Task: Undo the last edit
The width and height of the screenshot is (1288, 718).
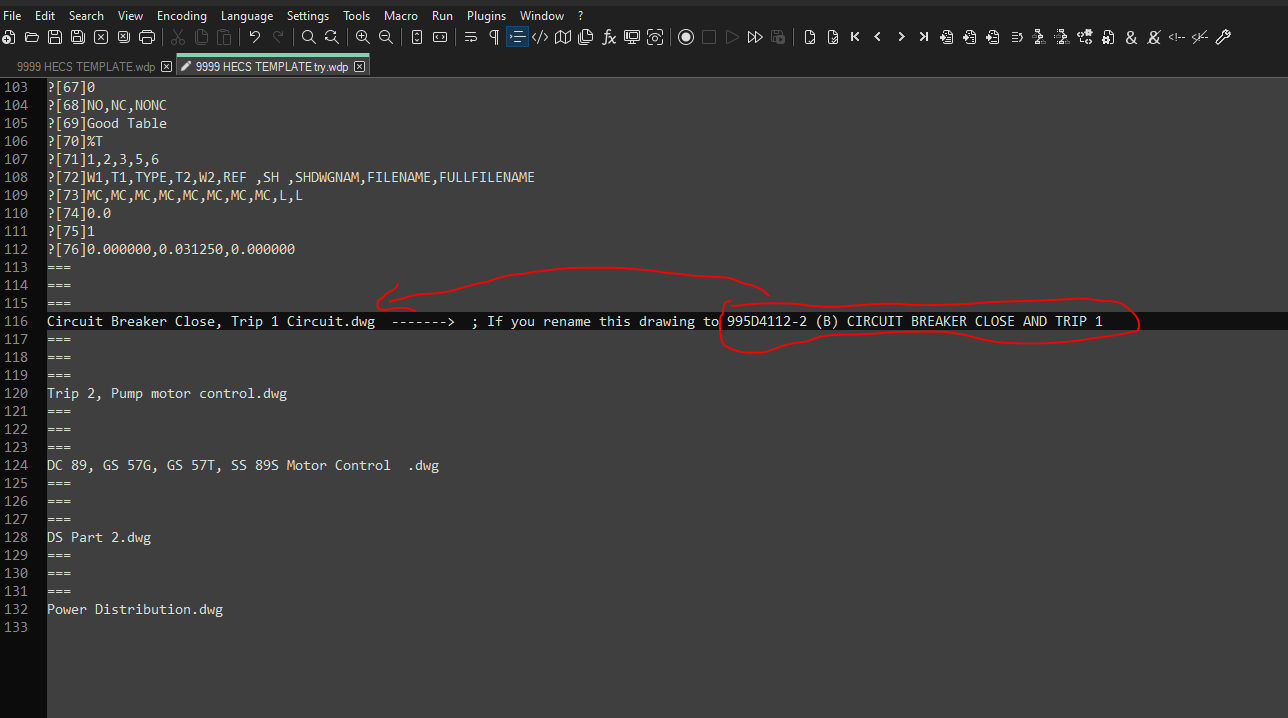Action: point(257,37)
